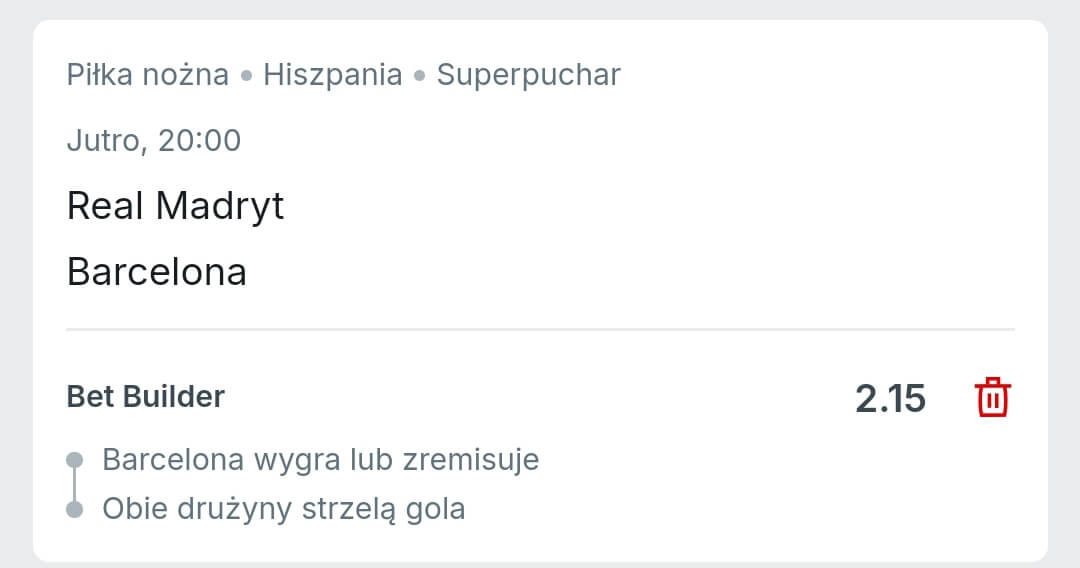
Task: Select the Obie drużyny strzelą gola selection
Action: coord(284,509)
